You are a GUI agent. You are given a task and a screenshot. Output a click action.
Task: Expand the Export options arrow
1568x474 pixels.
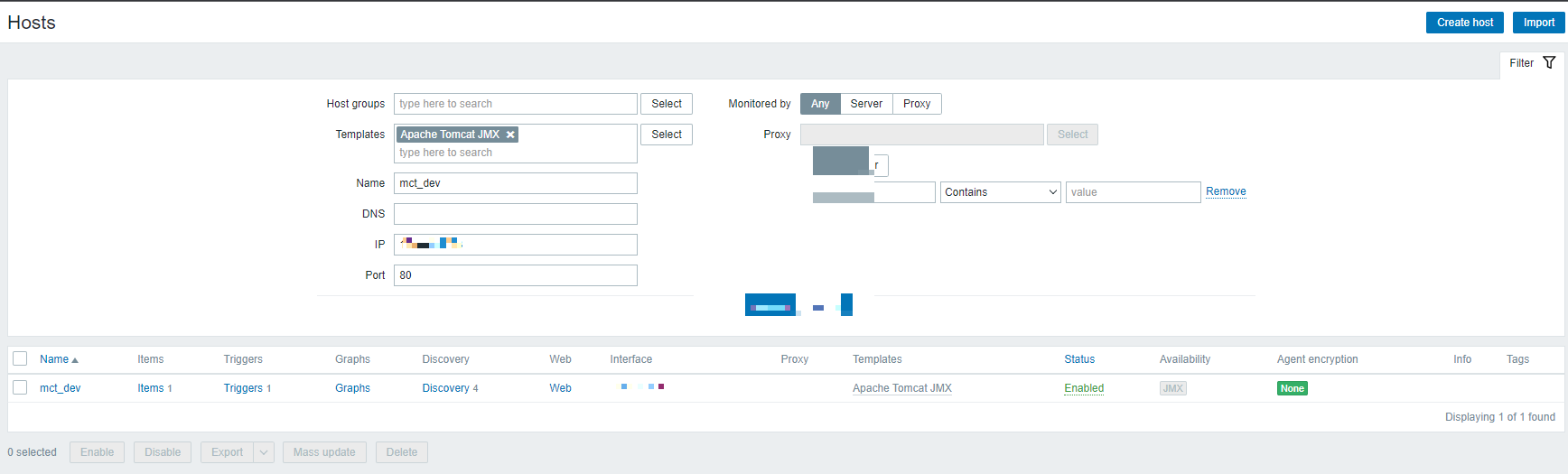pyautogui.click(x=264, y=452)
